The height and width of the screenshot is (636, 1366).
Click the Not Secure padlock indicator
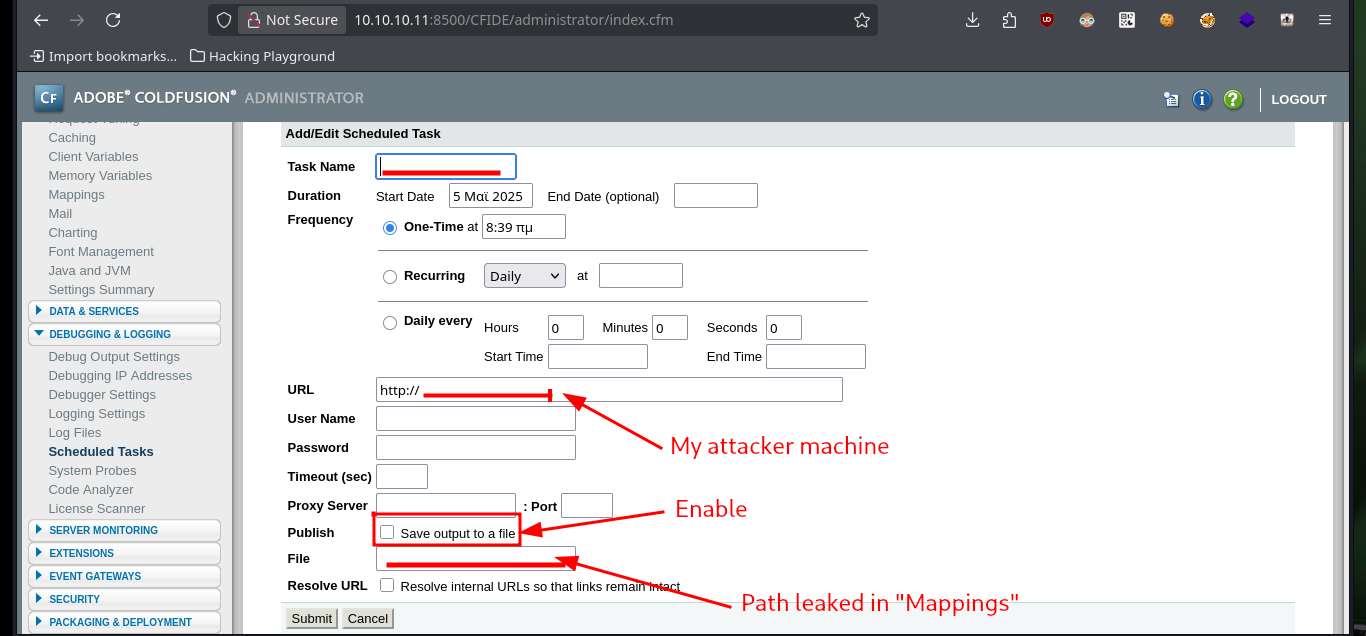[x=291, y=20]
